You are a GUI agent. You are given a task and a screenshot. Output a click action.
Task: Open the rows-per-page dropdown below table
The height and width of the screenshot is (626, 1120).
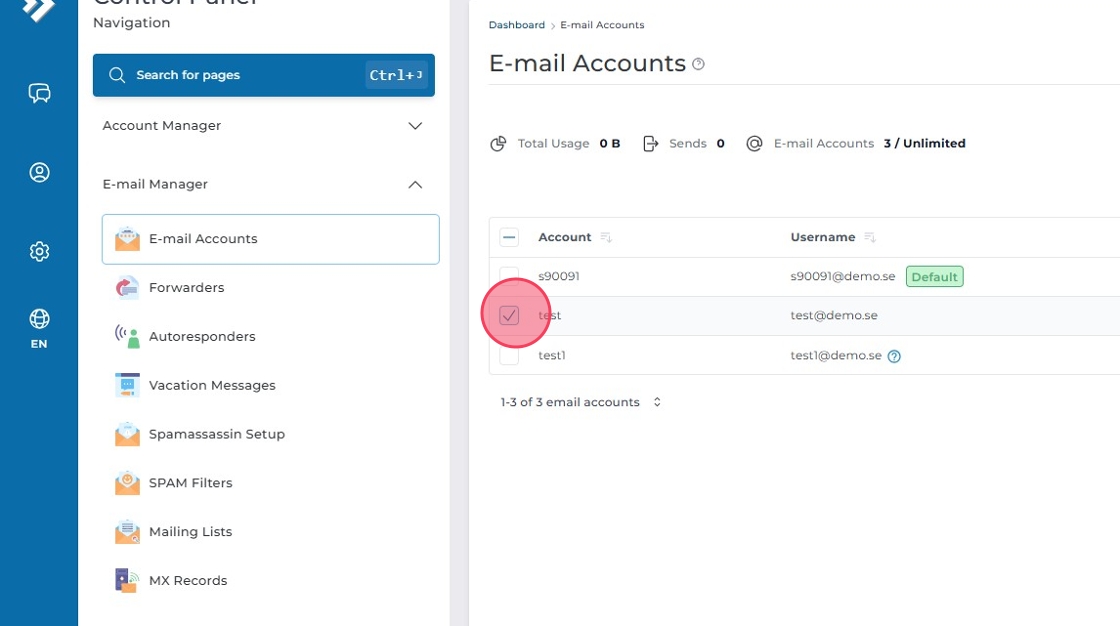(x=657, y=402)
